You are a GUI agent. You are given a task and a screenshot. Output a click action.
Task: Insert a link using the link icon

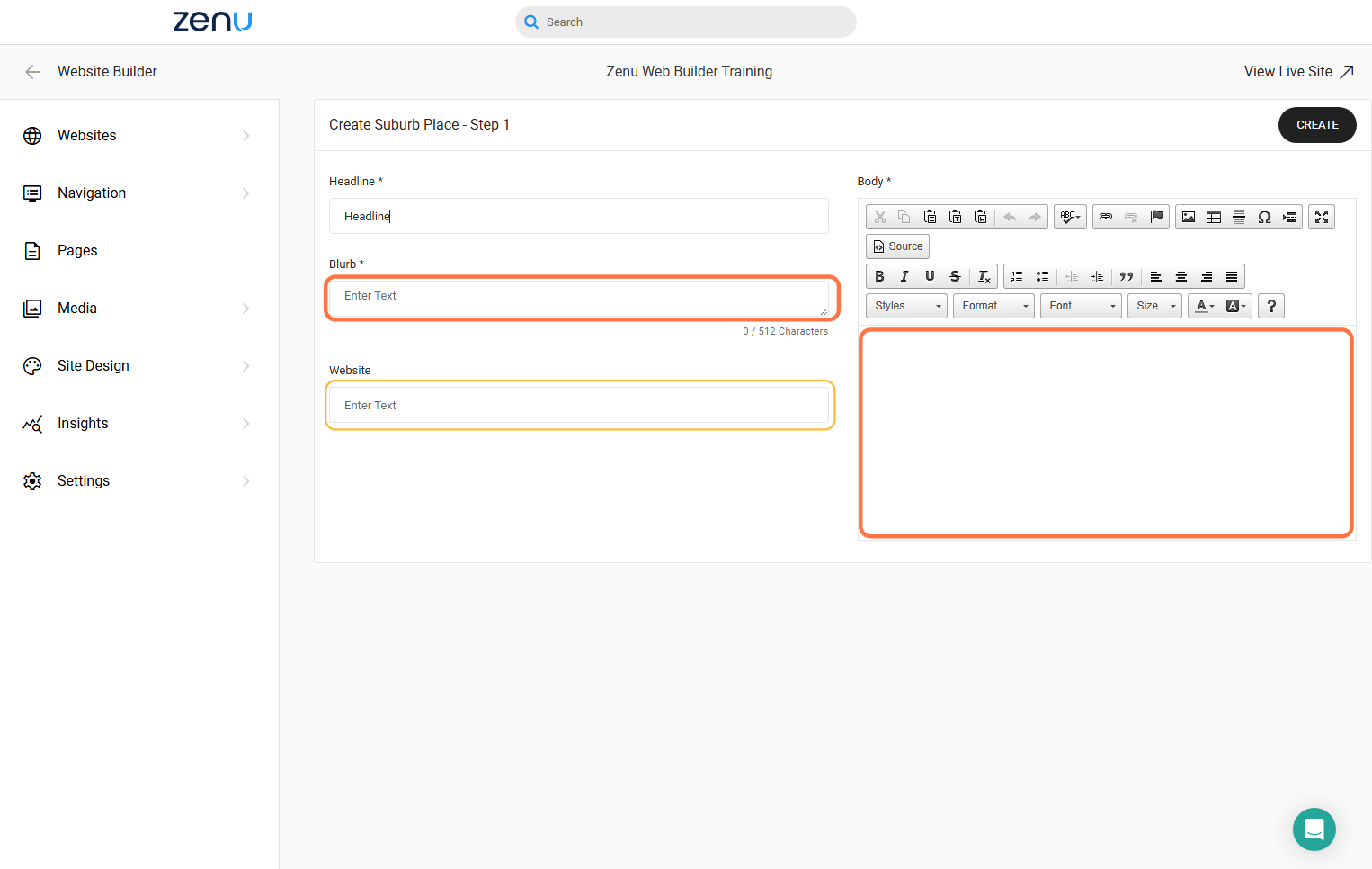coord(1106,217)
